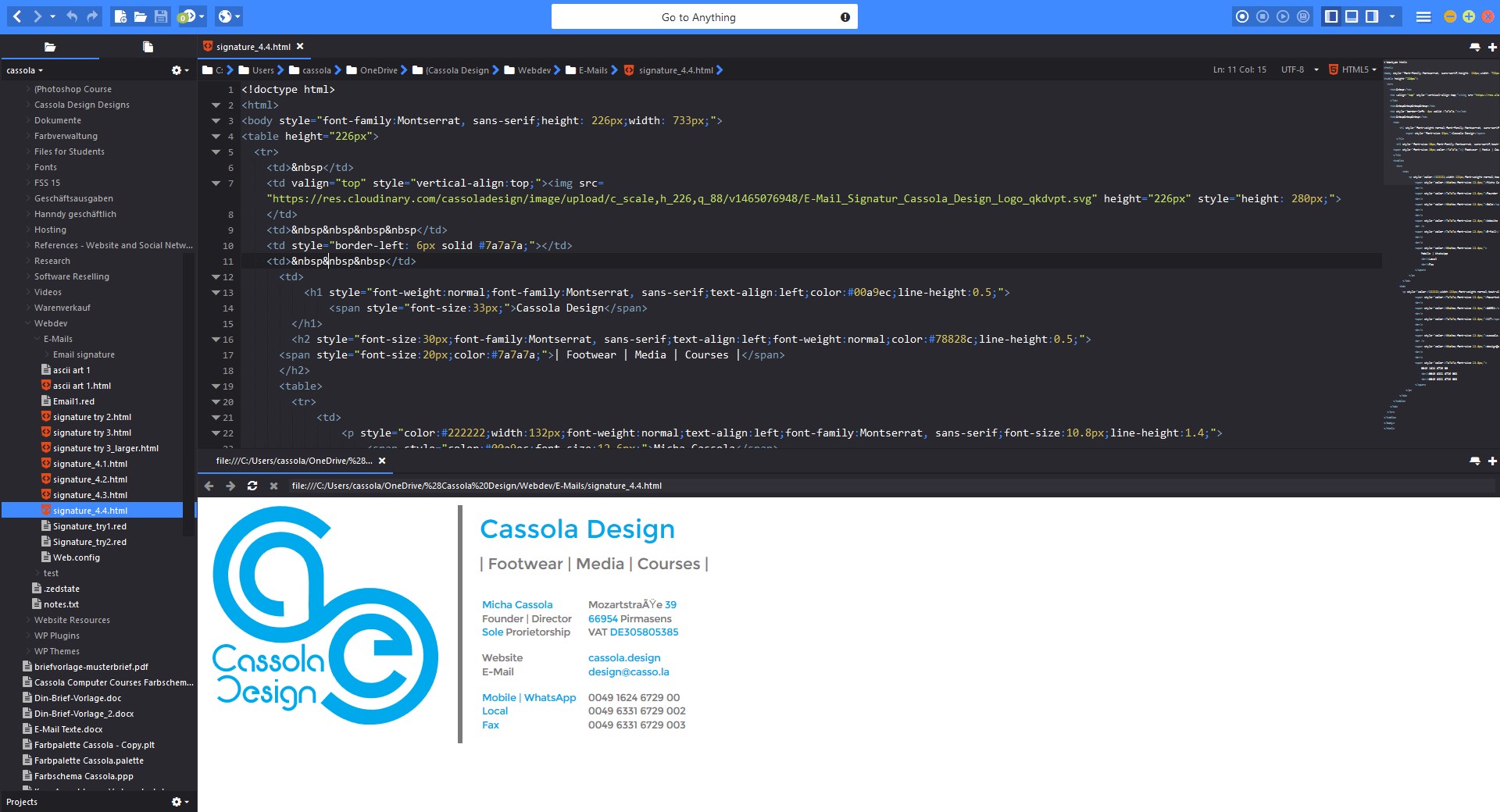Click the Open File folder icon
This screenshot has width=1500, height=812.
tap(141, 16)
